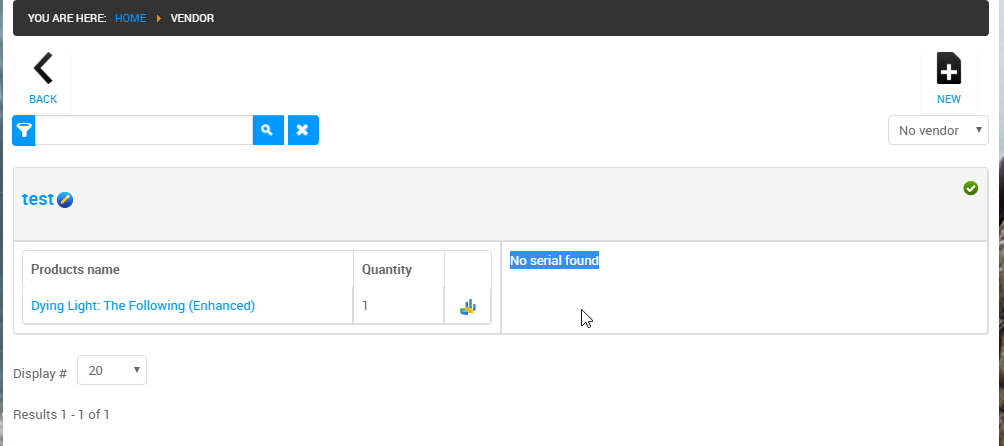Clear the search with the X button

pos(303,131)
